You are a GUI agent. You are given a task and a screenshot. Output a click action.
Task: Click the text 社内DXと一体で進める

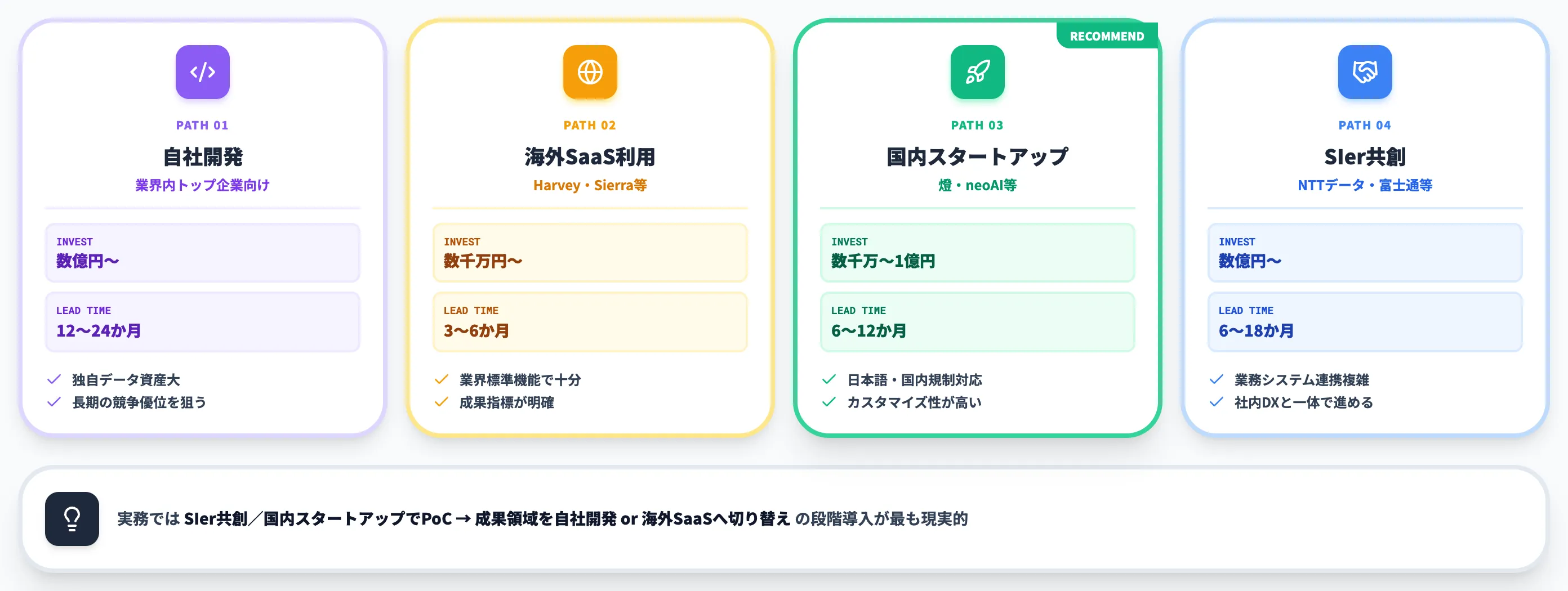(x=1303, y=402)
